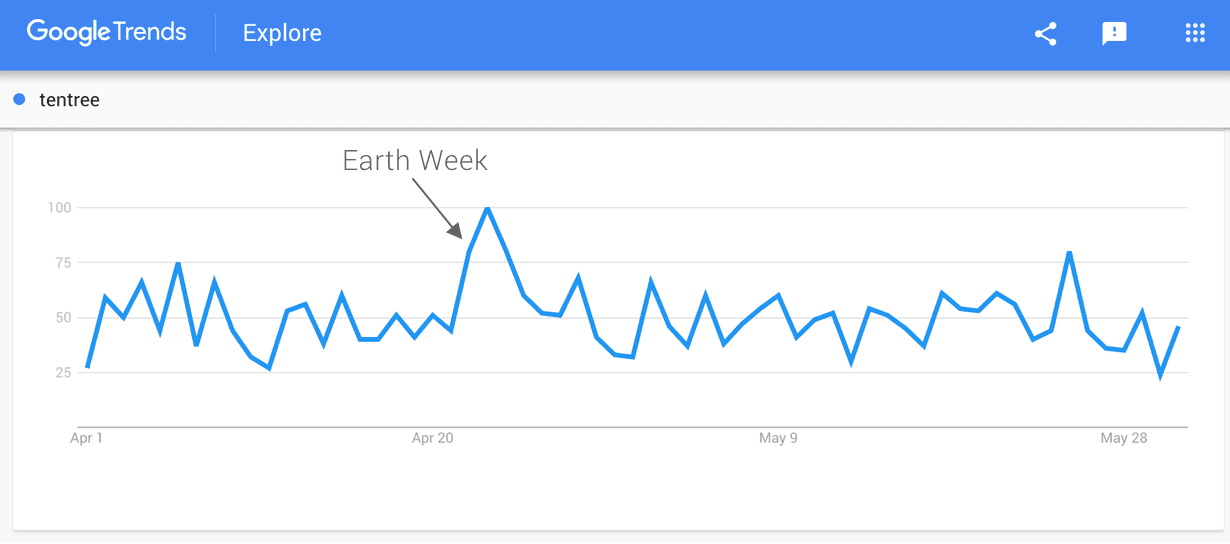This screenshot has height=544, width=1230.
Task: Go to the Explore page link
Action: (x=282, y=33)
